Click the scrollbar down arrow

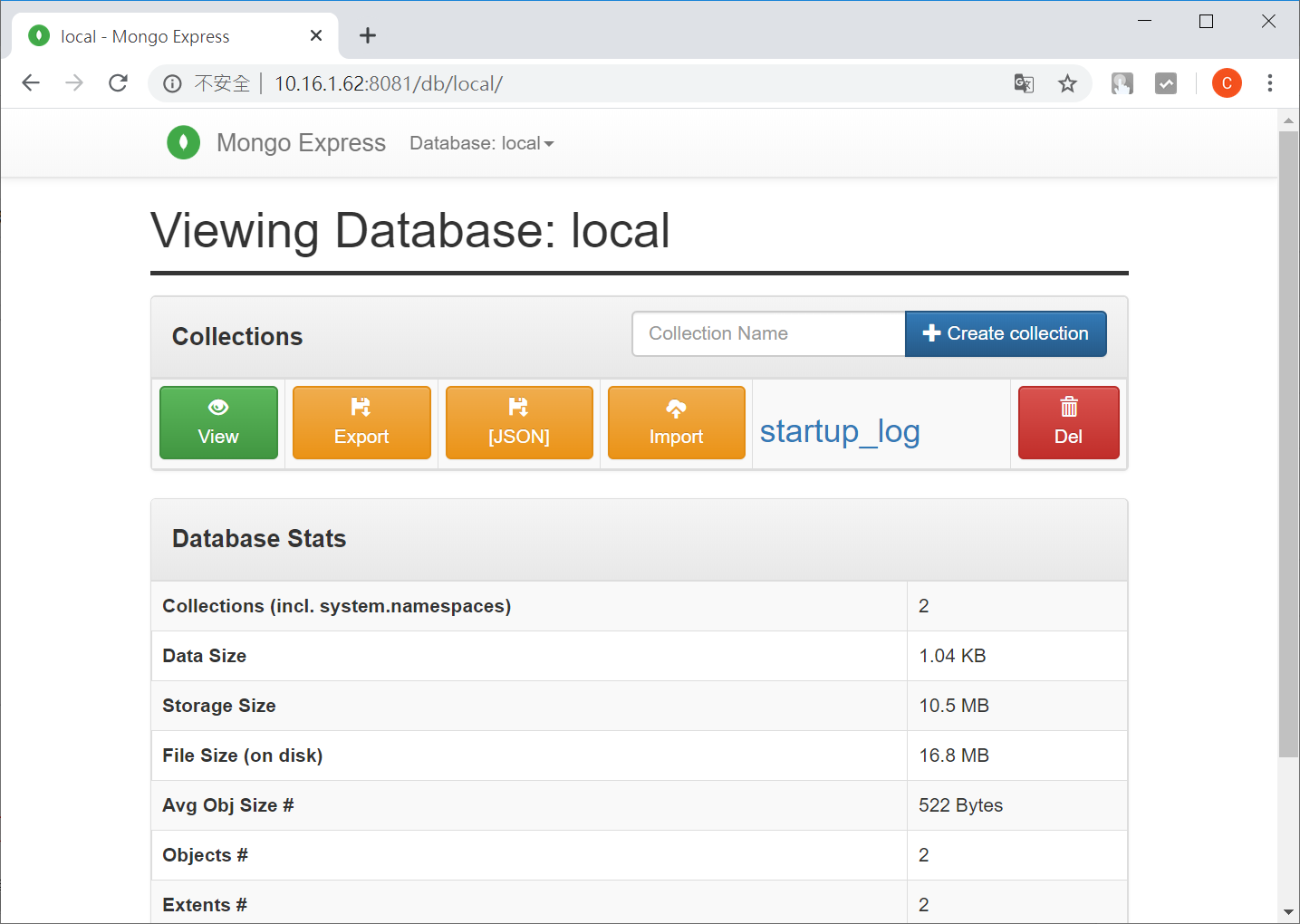click(x=1288, y=913)
